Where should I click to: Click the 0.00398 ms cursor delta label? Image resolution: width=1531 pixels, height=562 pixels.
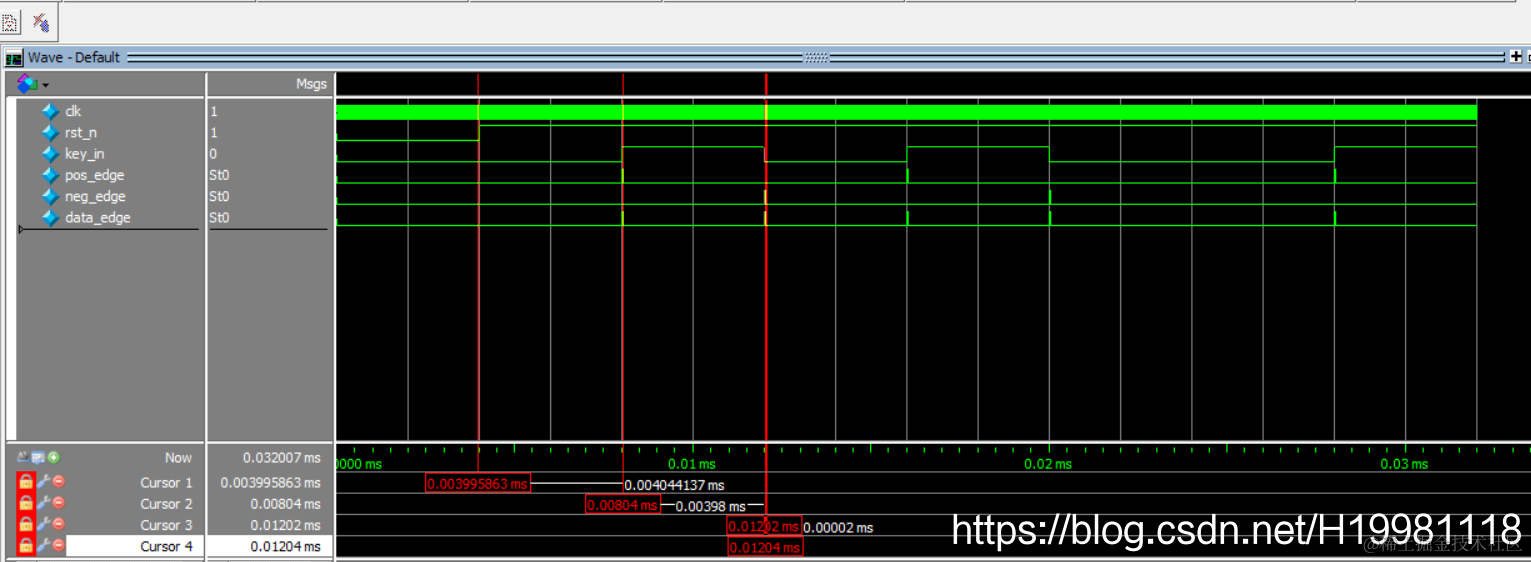coord(711,506)
